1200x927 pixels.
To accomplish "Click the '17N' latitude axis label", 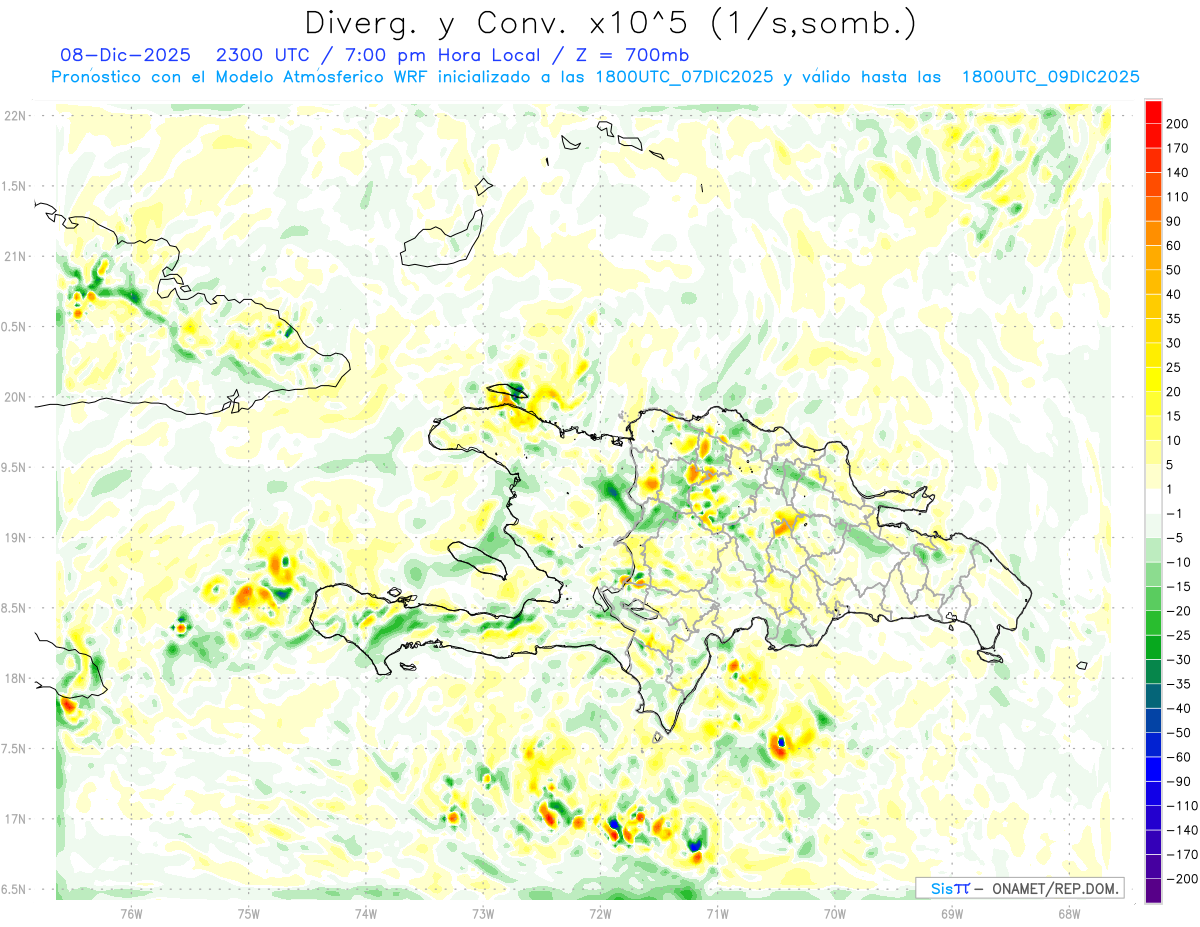I will (x=16, y=820).
